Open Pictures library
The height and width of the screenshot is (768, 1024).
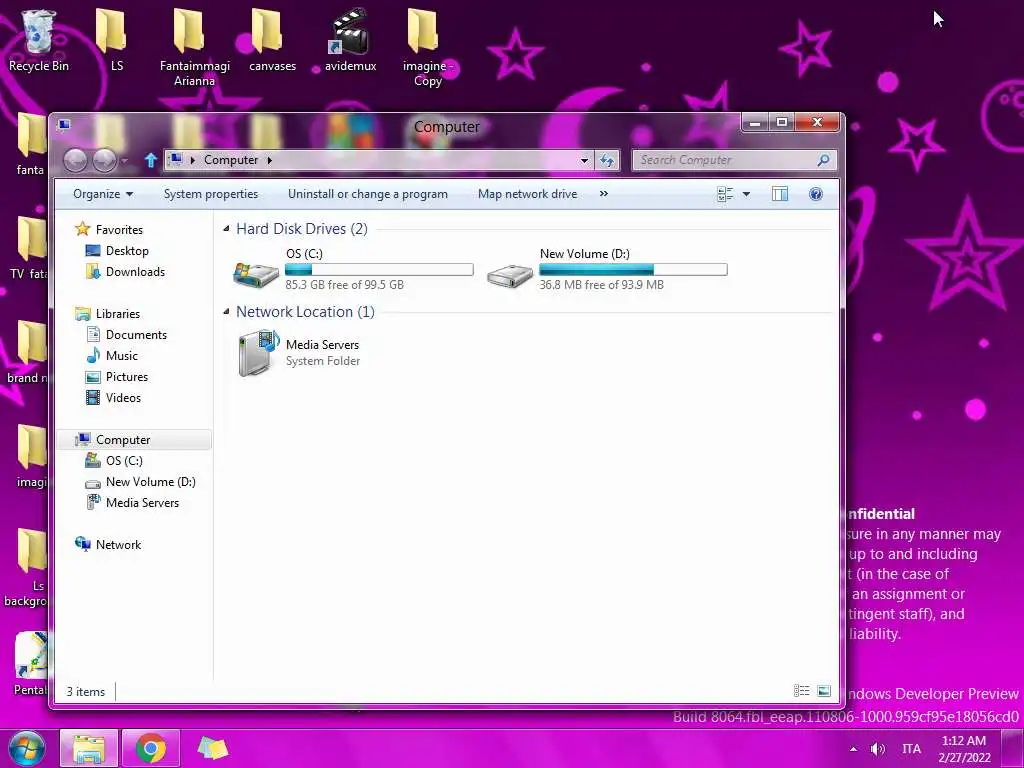[x=127, y=377]
